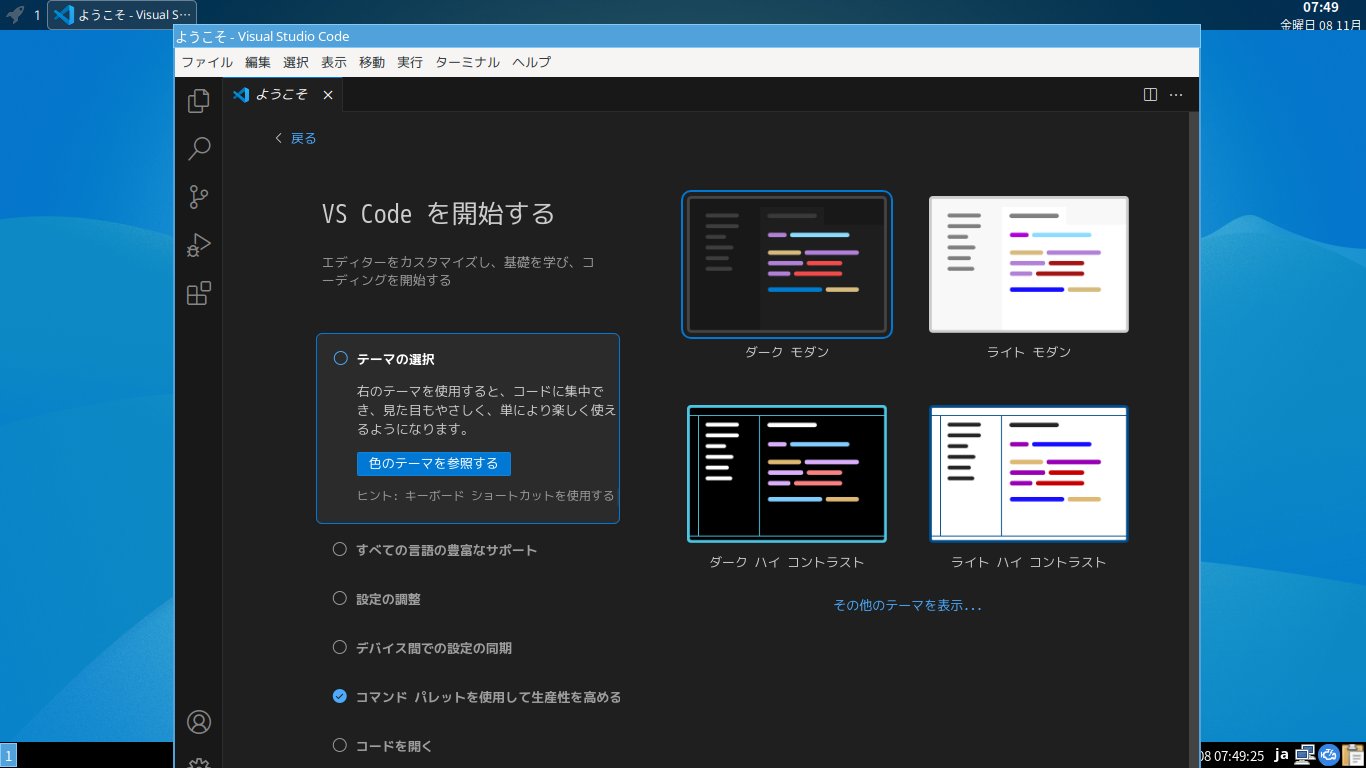
Task: Click the workspace 1 pager at bottom left
Action: pyautogui.click(x=8, y=756)
